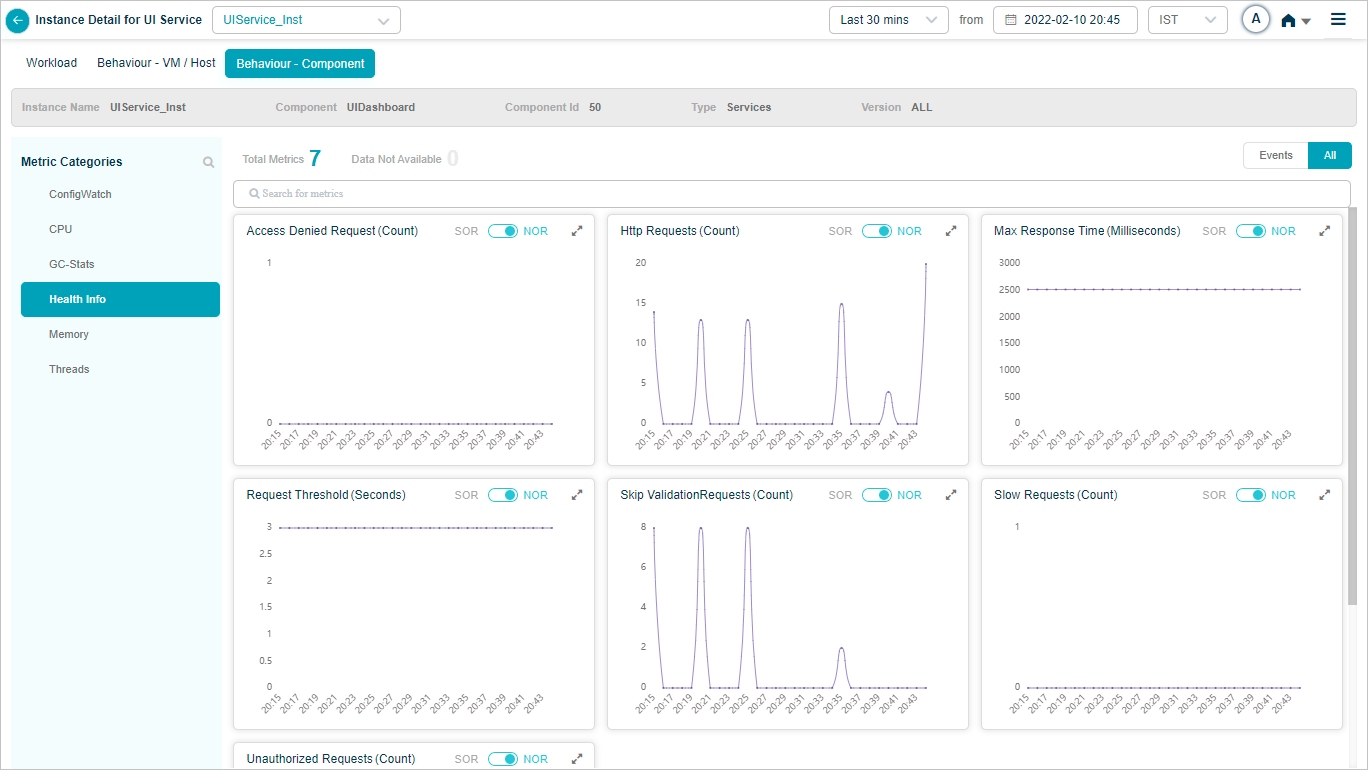Switch to Behaviour - VM / Host tab
This screenshot has height=770, width=1368.
point(156,63)
